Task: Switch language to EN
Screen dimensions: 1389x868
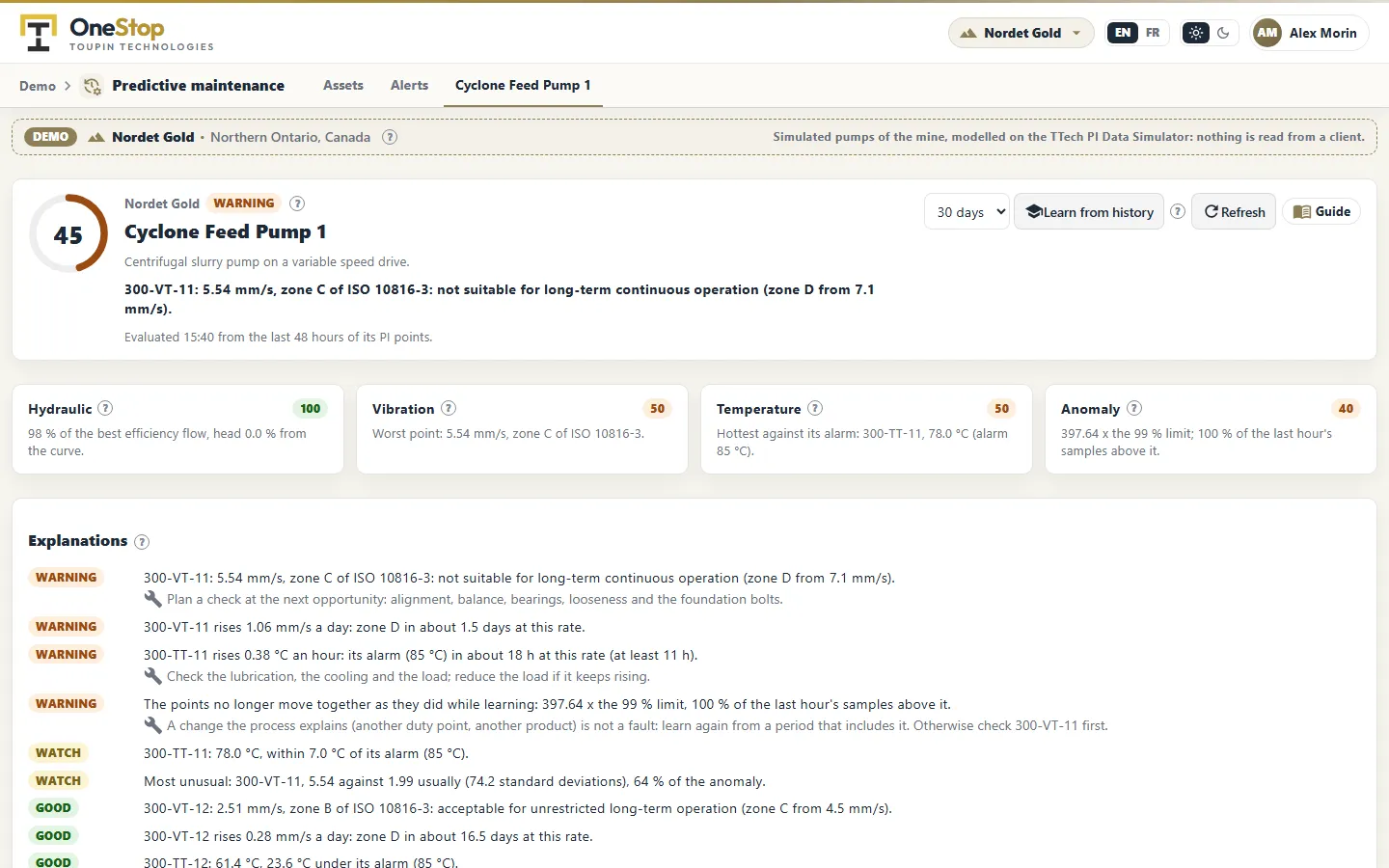Action: (1123, 33)
